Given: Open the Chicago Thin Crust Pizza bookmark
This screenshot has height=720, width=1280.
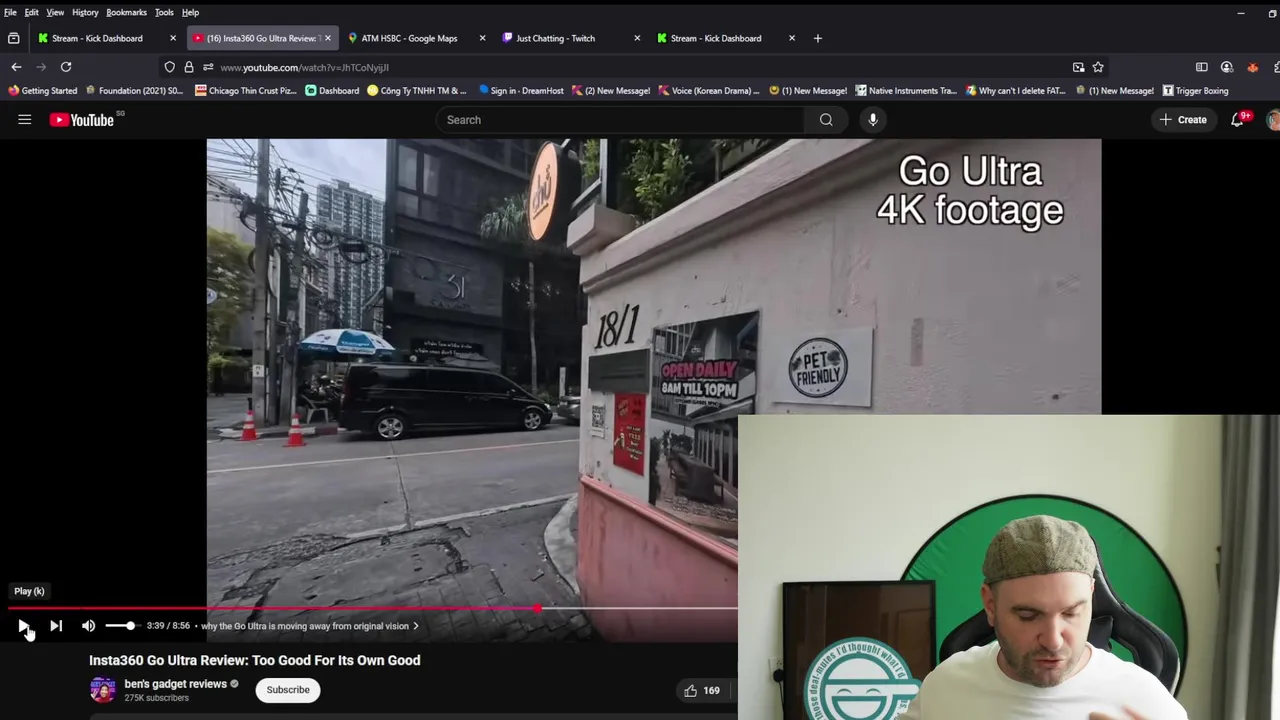Looking at the screenshot, I should [x=246, y=91].
